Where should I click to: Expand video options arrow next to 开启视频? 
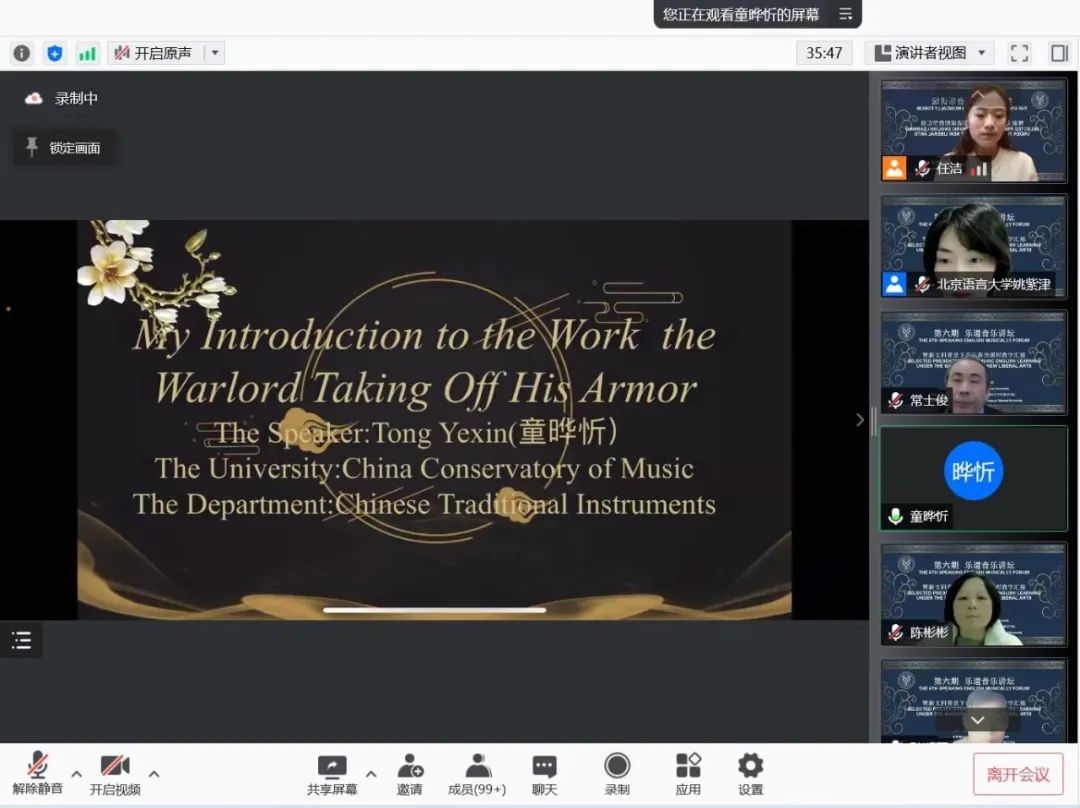click(154, 774)
